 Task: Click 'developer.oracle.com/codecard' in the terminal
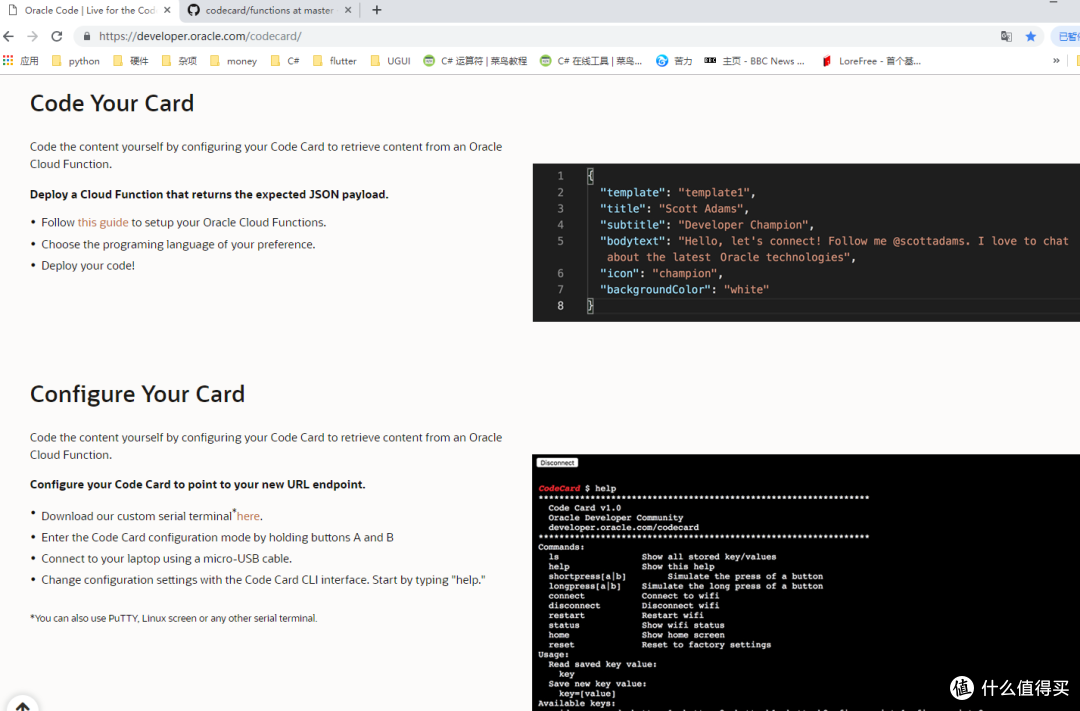623,528
